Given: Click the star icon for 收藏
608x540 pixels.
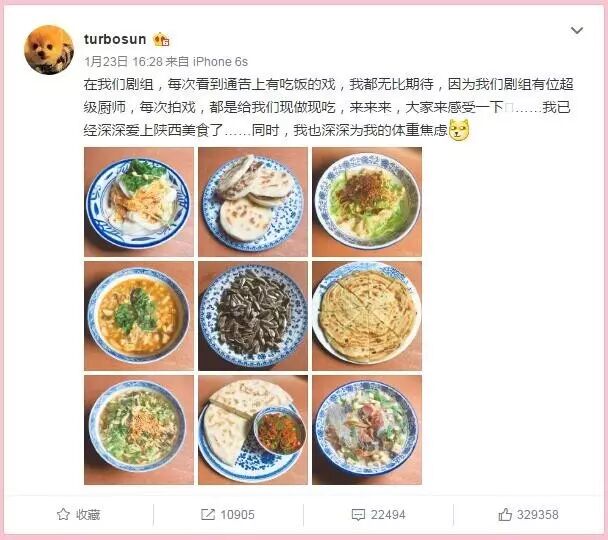Looking at the screenshot, I should pyautogui.click(x=63, y=514).
